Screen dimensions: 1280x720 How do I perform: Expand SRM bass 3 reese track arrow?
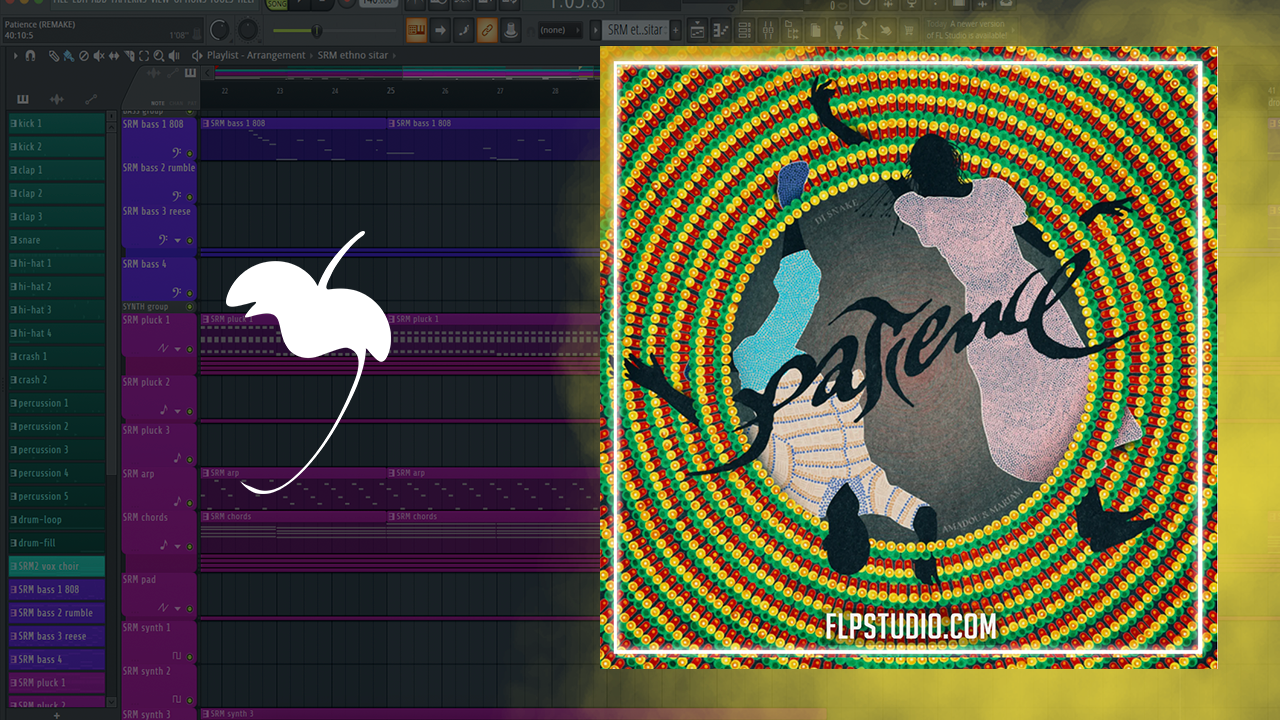point(177,240)
